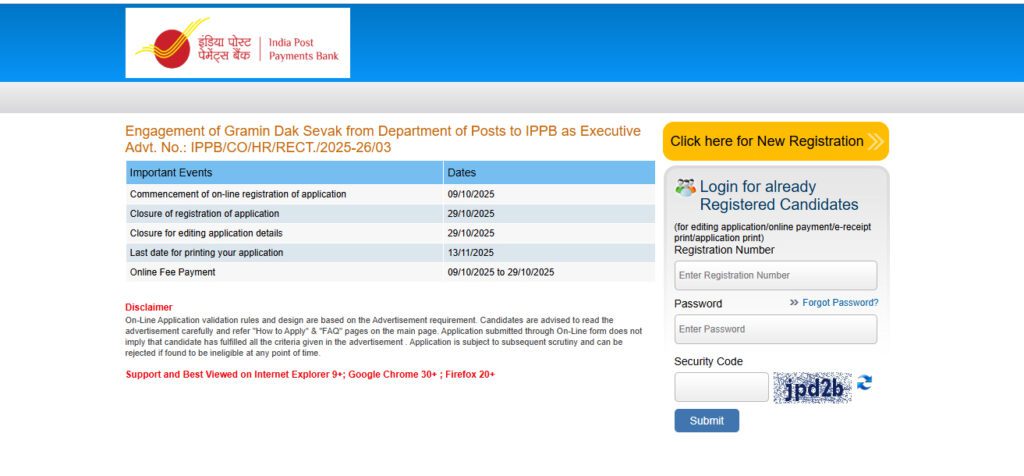Click the arrows icon beside Forgot Password
This screenshot has width=1024, height=476.
(x=794, y=303)
